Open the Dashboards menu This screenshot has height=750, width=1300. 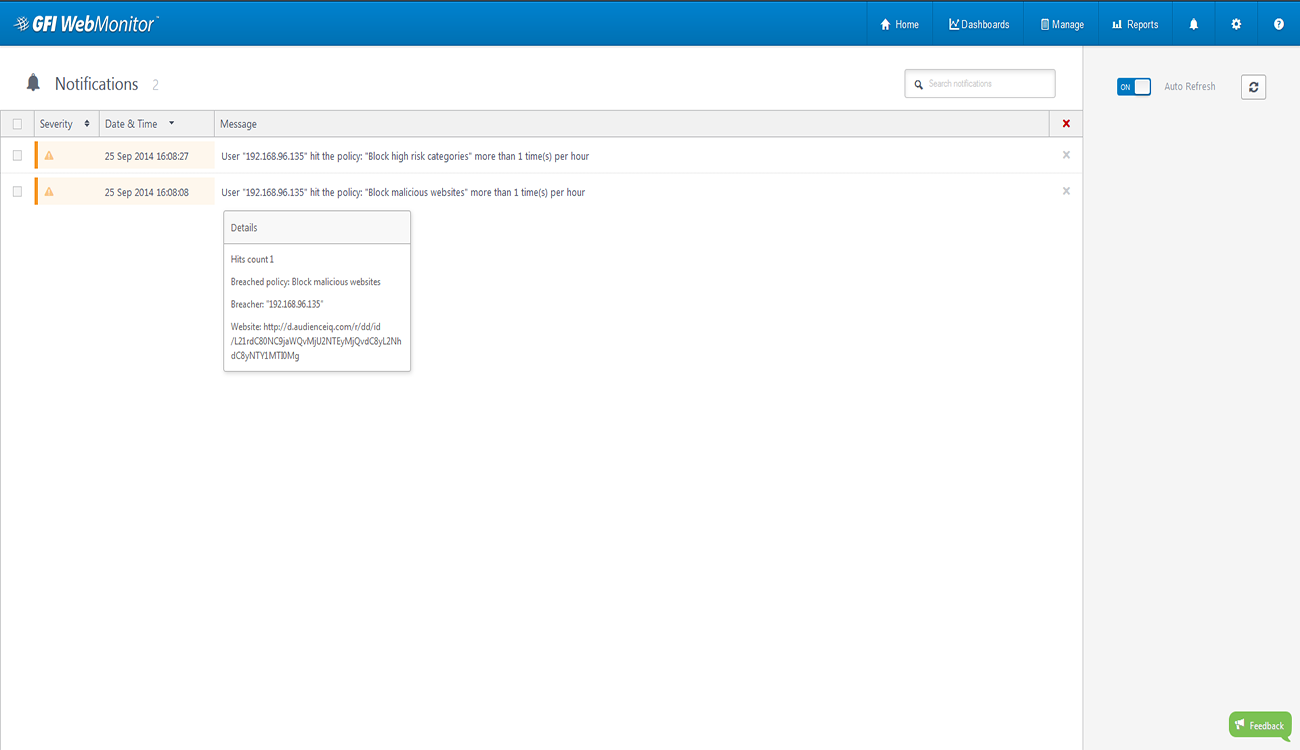979,24
